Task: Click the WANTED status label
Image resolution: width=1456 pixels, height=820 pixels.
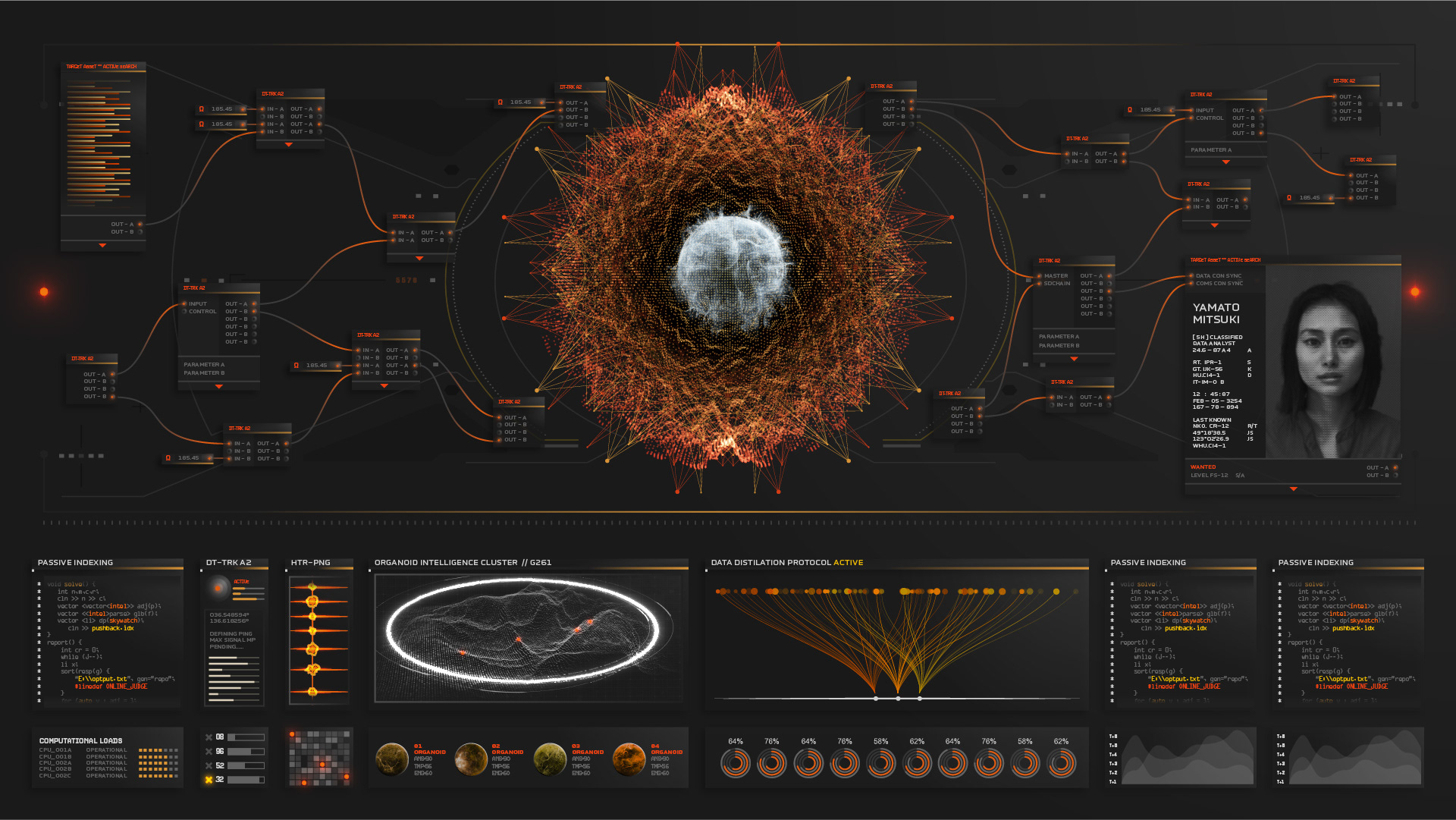Action: click(1203, 467)
